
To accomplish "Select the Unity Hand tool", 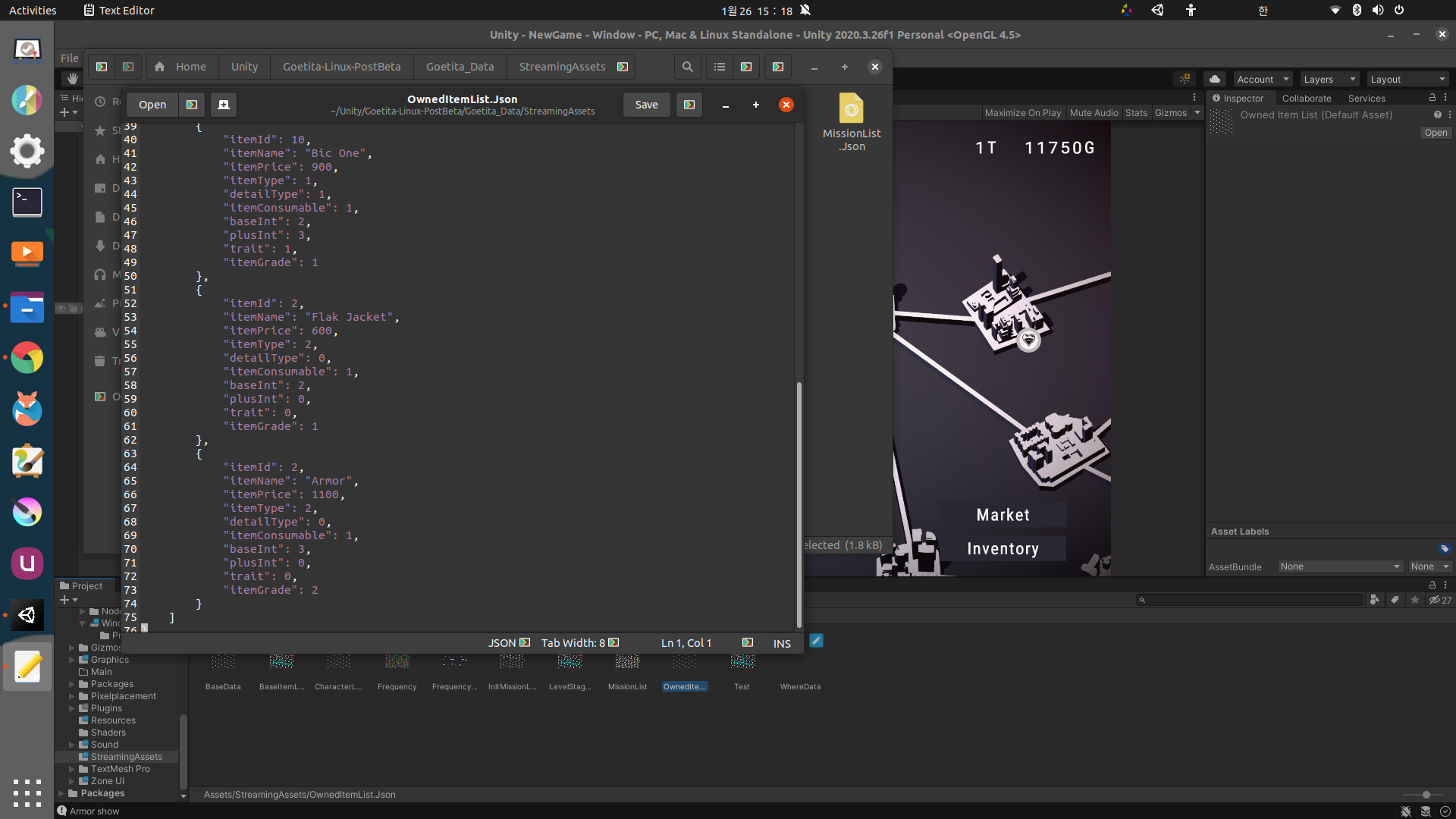I will coord(72,78).
